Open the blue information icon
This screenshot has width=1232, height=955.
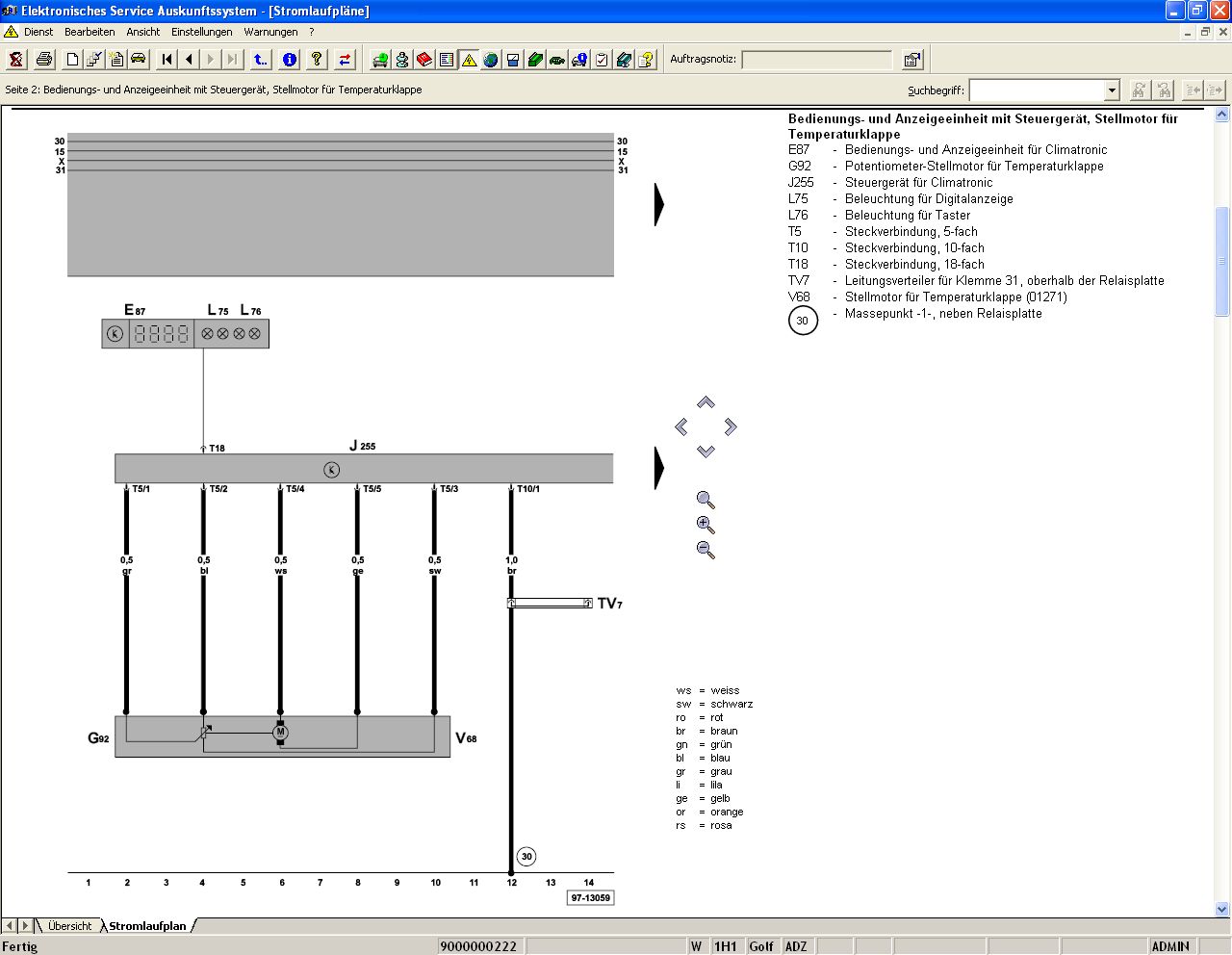point(289,60)
